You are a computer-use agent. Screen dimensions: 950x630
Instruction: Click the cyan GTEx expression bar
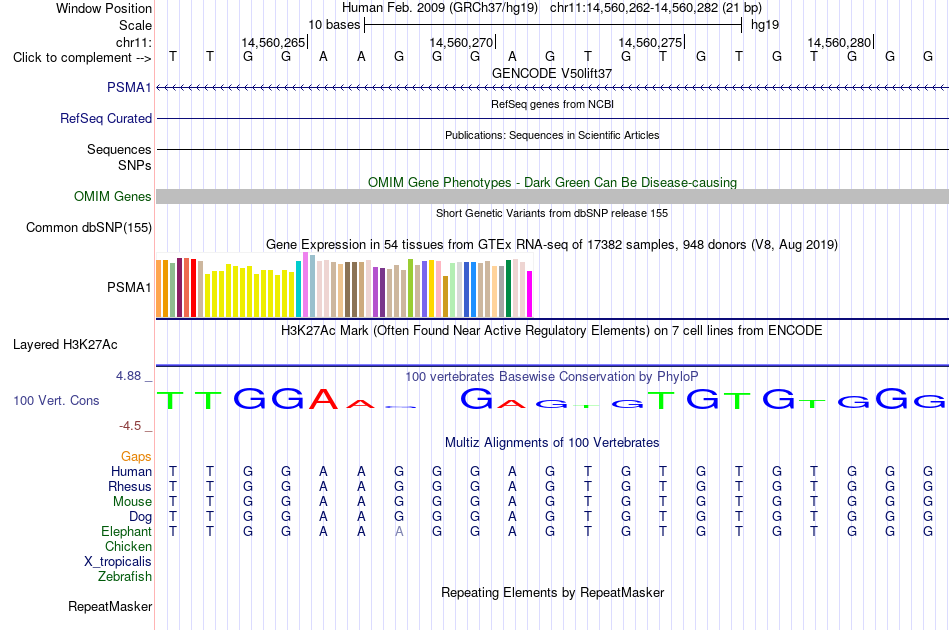[x=298, y=289]
